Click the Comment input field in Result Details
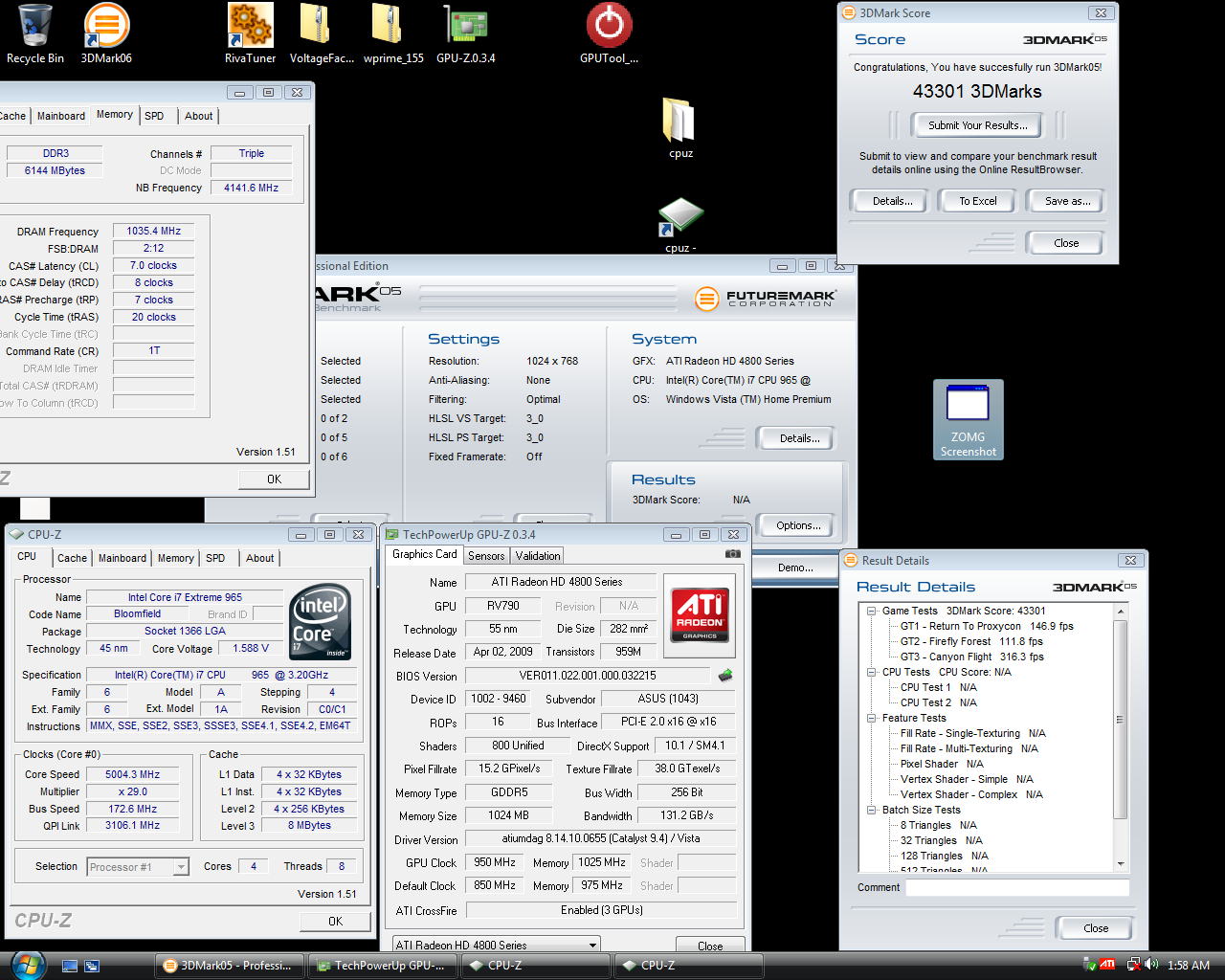The height and width of the screenshot is (980, 1225). 1017,887
